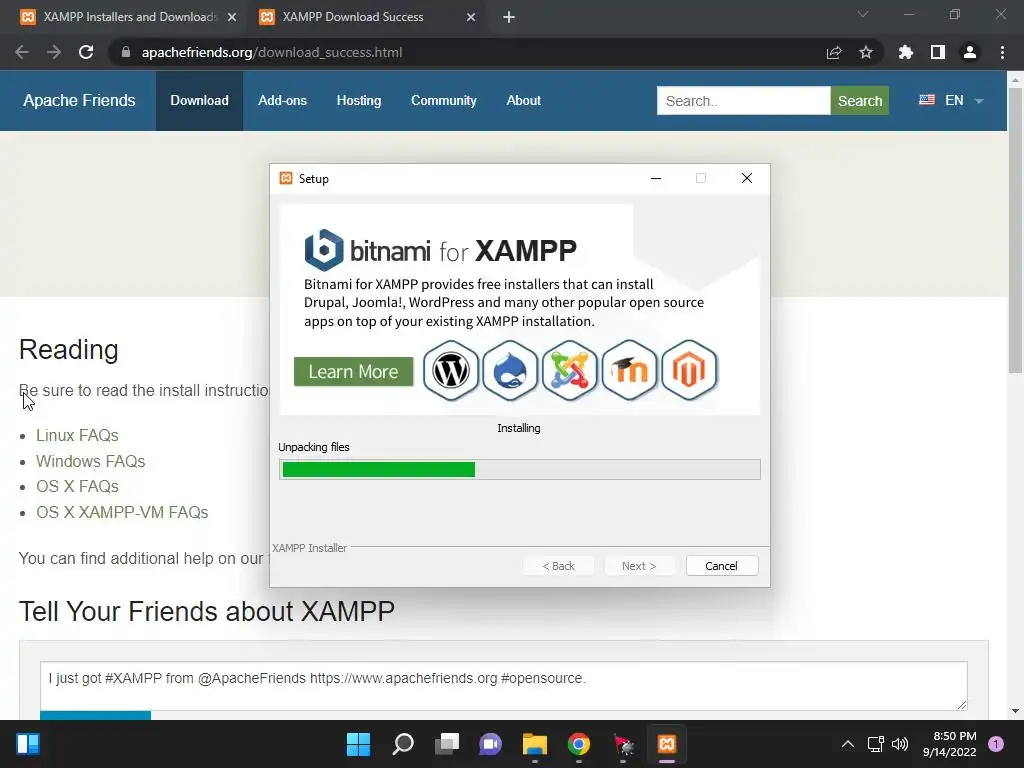
Task: Go forward in Chrome history
Action: [x=54, y=52]
